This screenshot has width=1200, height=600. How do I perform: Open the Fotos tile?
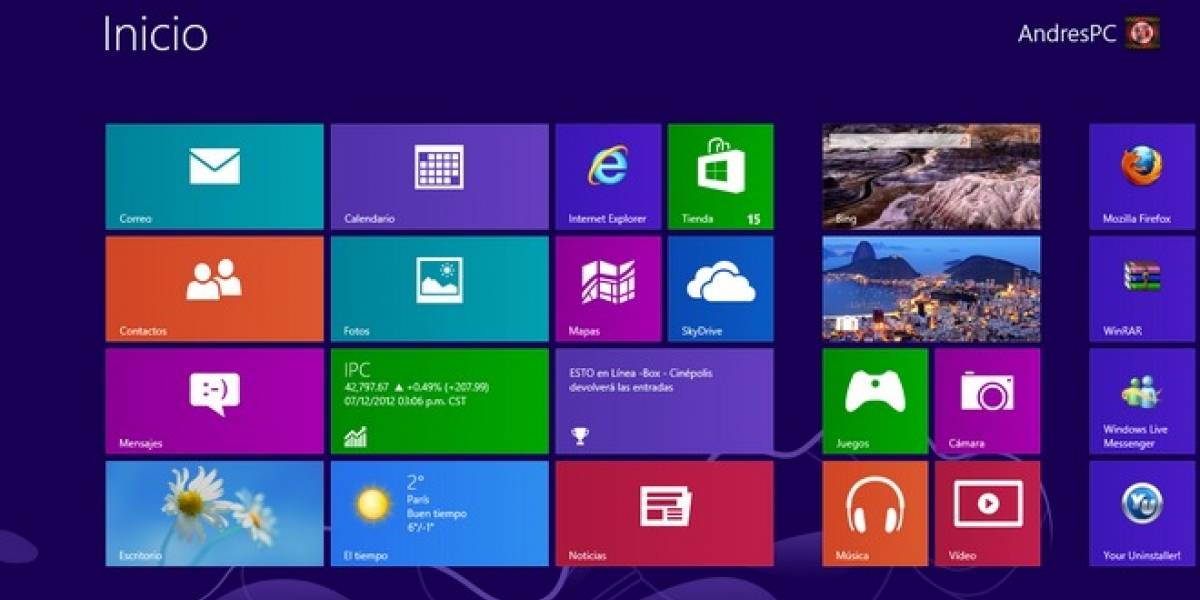[440, 289]
